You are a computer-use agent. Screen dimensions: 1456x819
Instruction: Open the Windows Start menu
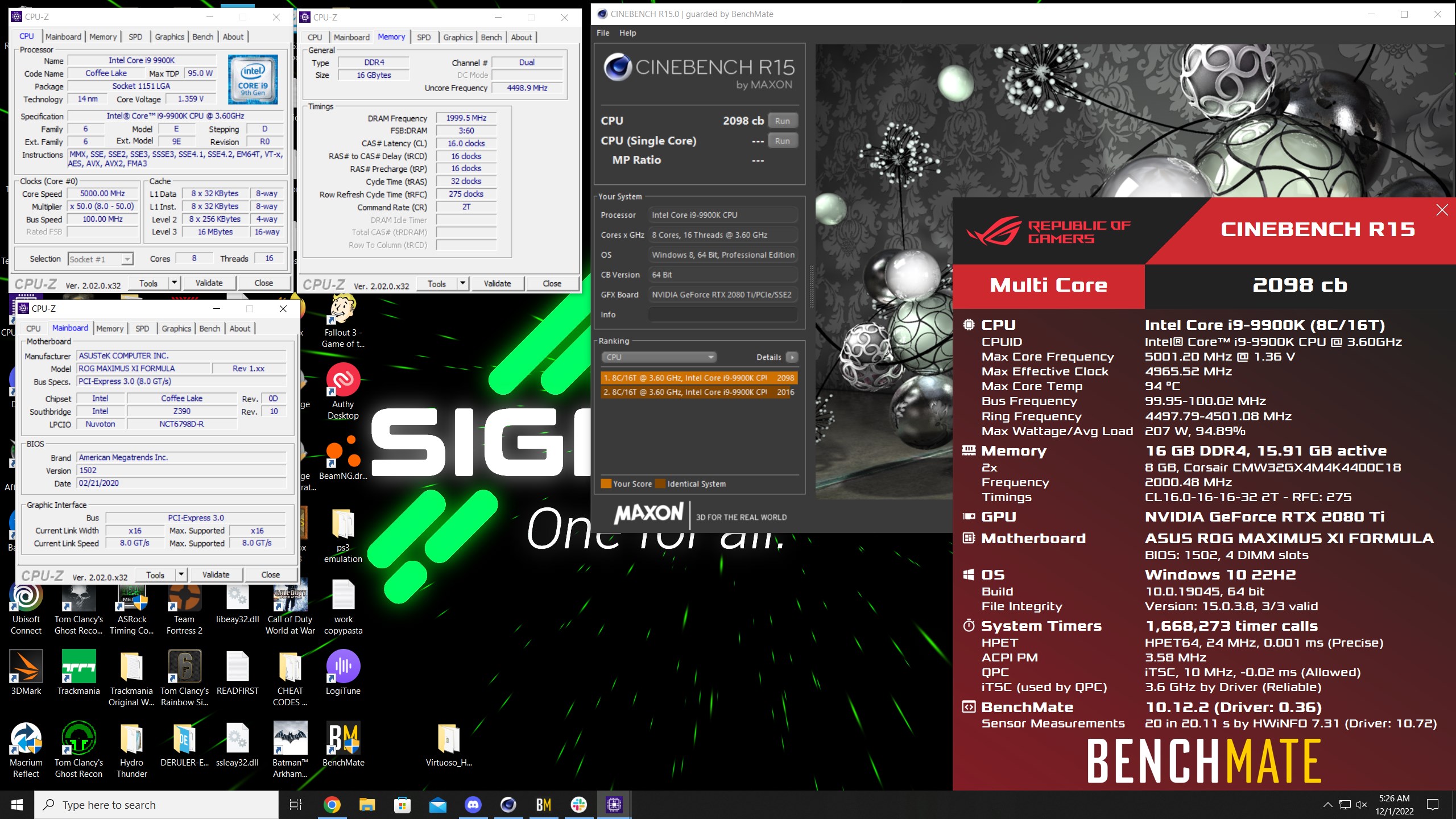point(17,805)
